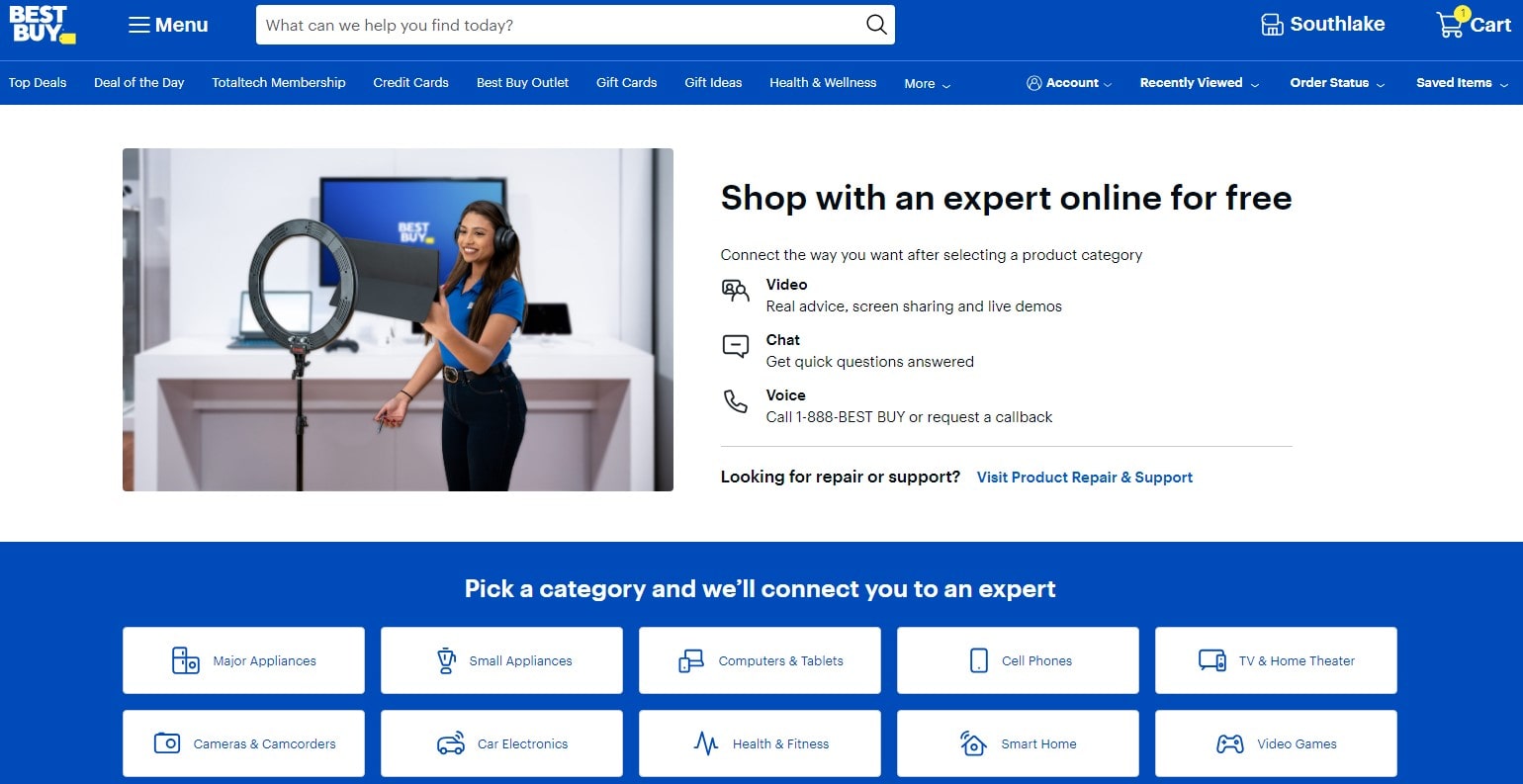Open Gift Cards page

coord(626,83)
